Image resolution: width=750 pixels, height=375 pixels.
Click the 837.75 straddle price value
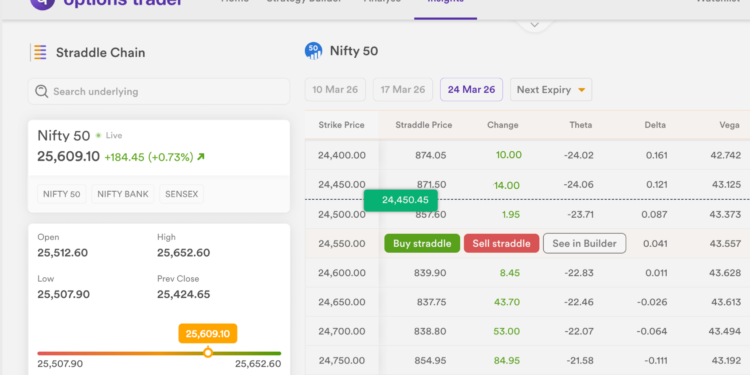coord(431,302)
